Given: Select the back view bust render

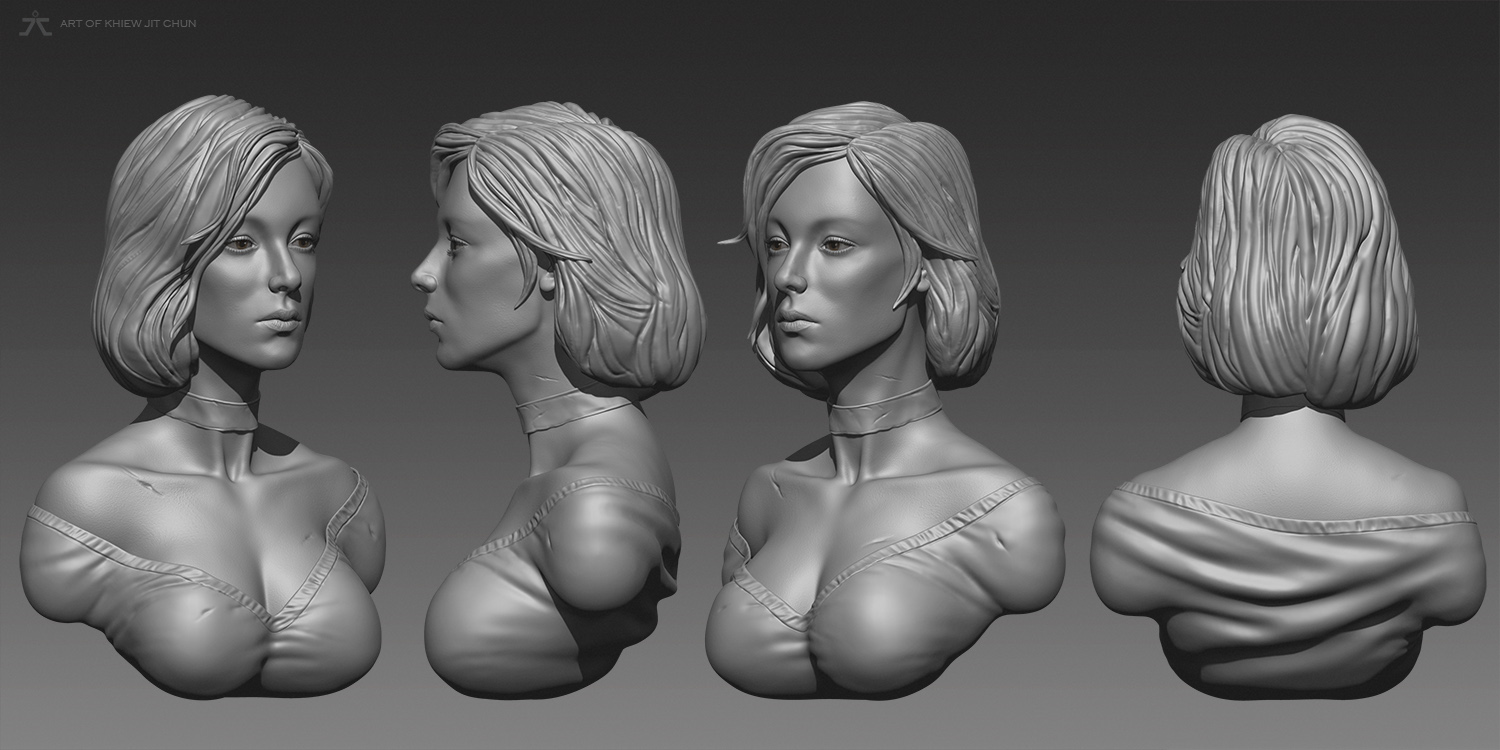Looking at the screenshot, I should point(1289,406).
